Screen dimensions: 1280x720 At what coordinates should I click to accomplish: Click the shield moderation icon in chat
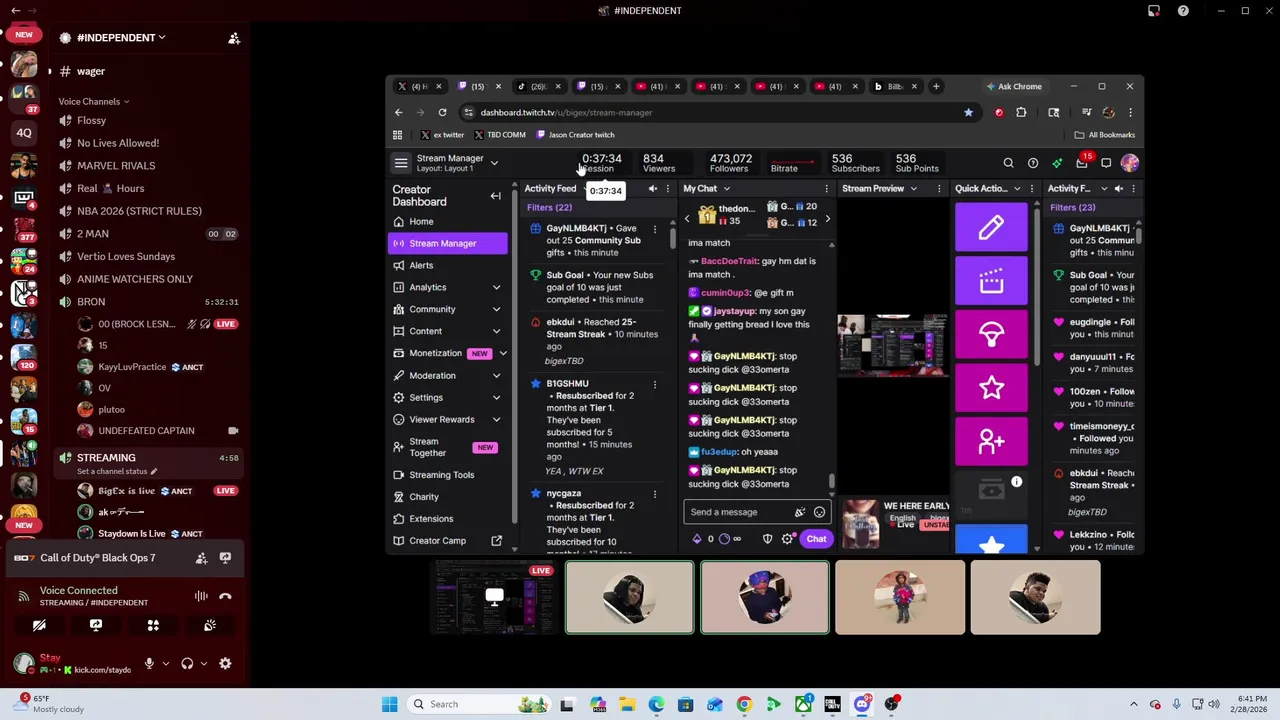(x=767, y=539)
